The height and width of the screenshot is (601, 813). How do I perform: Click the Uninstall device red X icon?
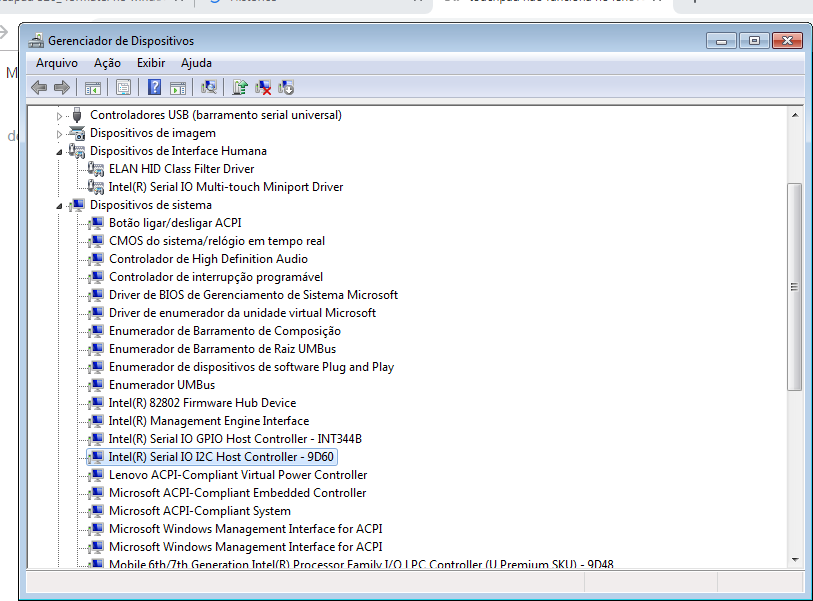pos(263,87)
